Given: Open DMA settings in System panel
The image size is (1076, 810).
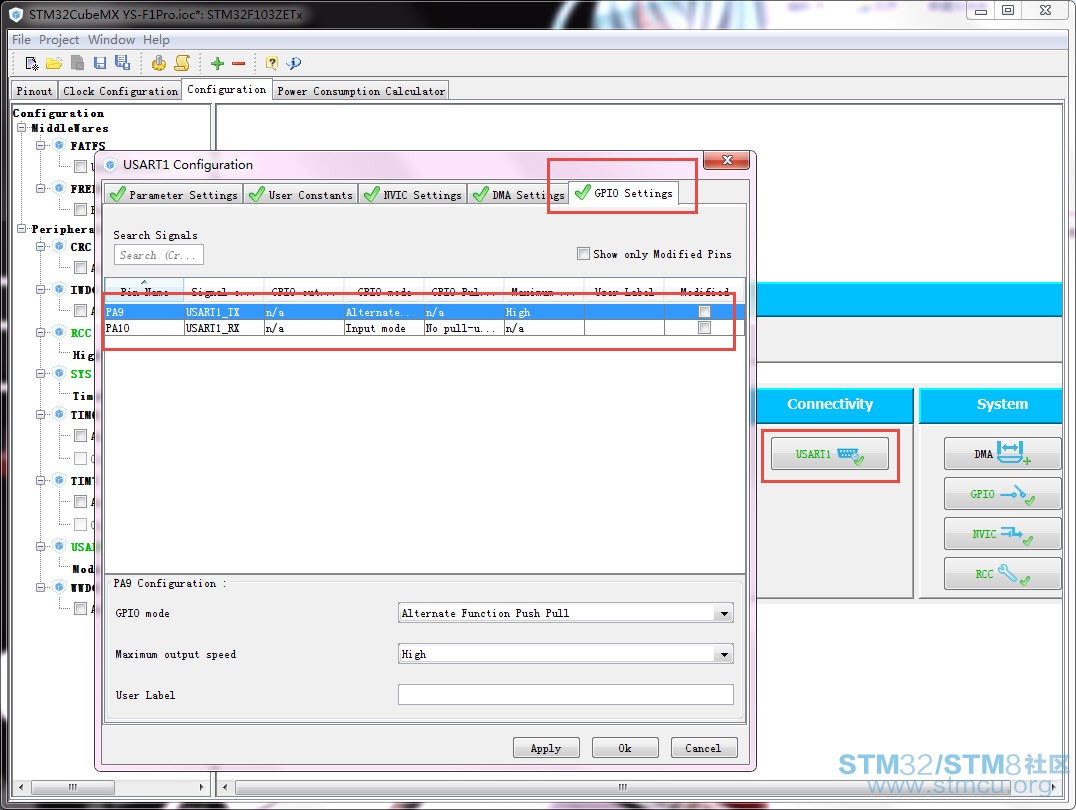Looking at the screenshot, I should coord(1003,454).
